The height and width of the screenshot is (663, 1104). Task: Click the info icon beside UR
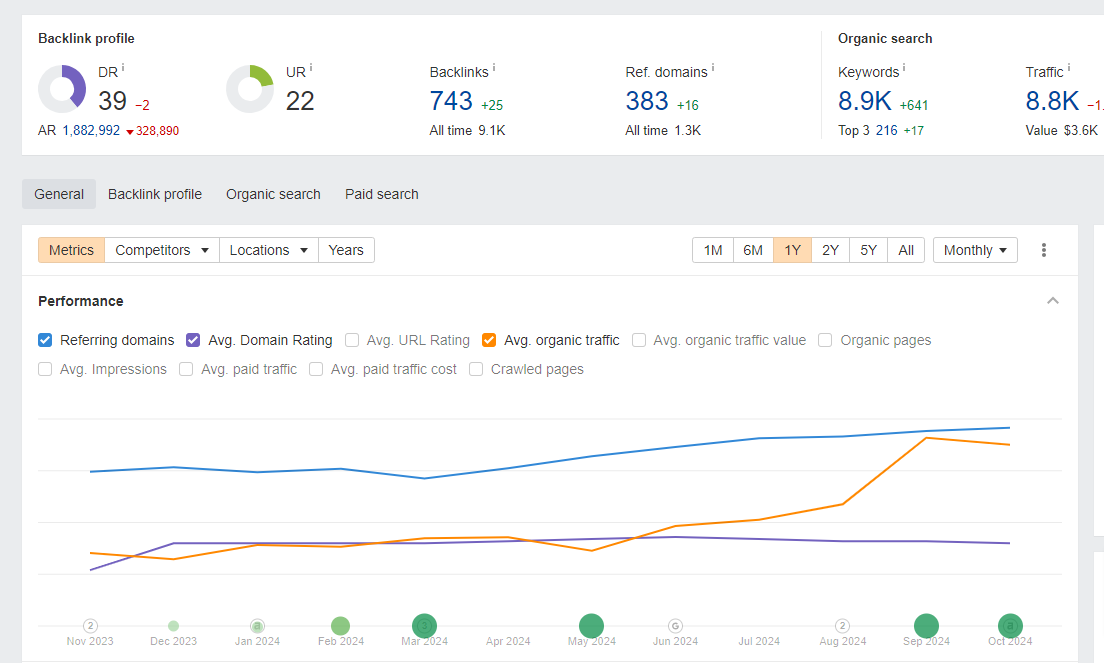pyautogui.click(x=311, y=68)
